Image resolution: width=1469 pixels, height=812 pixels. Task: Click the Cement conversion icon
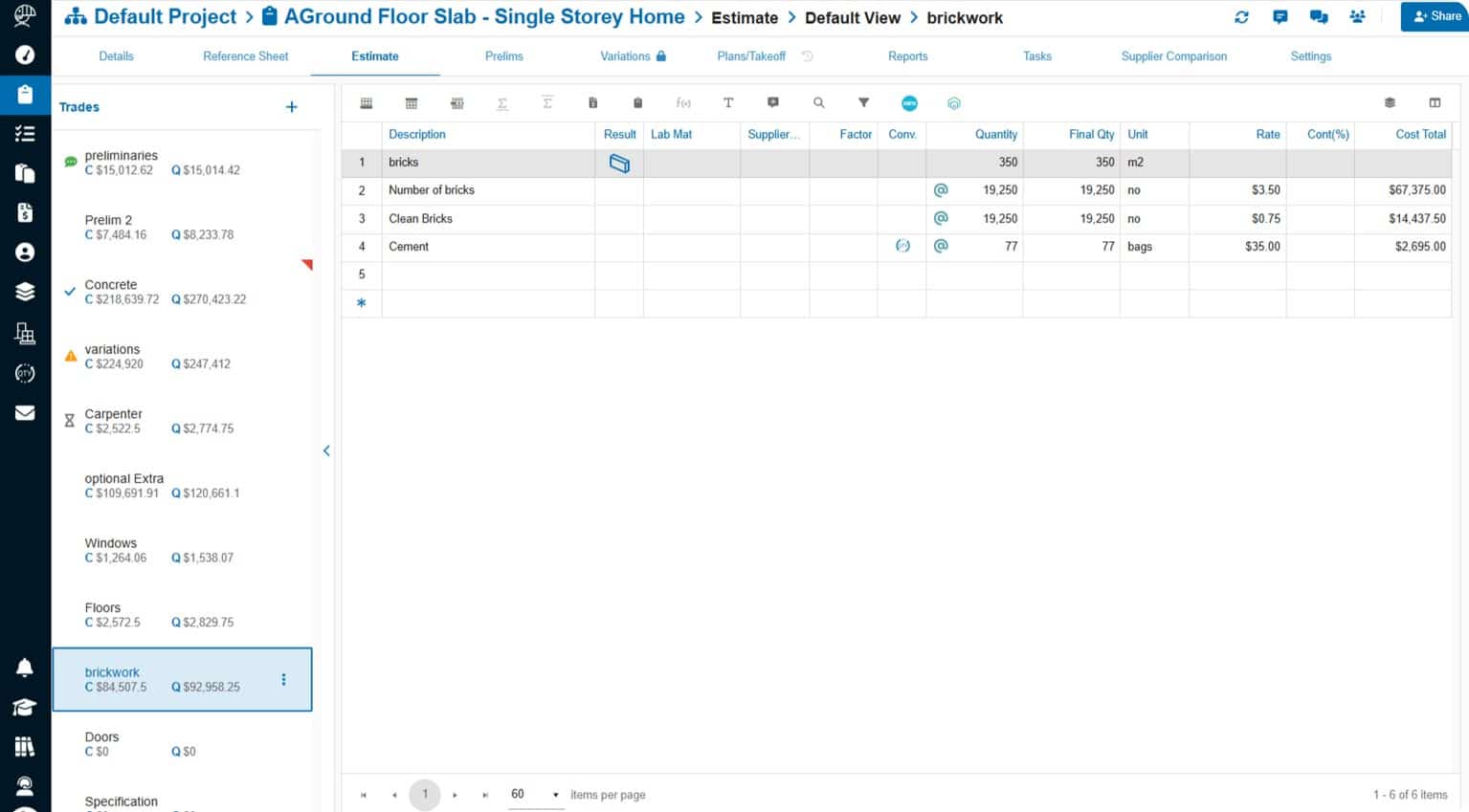pyautogui.click(x=901, y=247)
